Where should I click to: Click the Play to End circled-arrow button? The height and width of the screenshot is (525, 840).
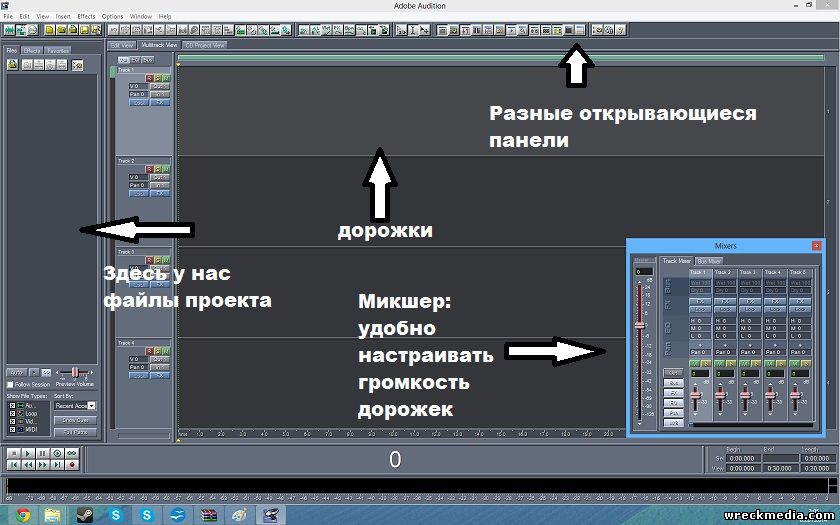click(57, 454)
